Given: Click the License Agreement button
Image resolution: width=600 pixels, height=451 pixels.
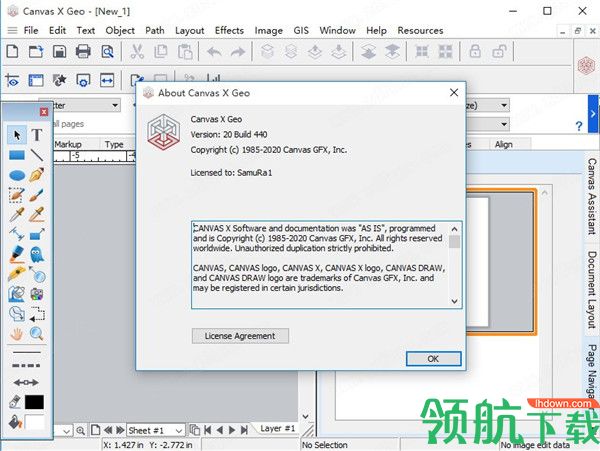Looking at the screenshot, I should (x=240, y=336).
